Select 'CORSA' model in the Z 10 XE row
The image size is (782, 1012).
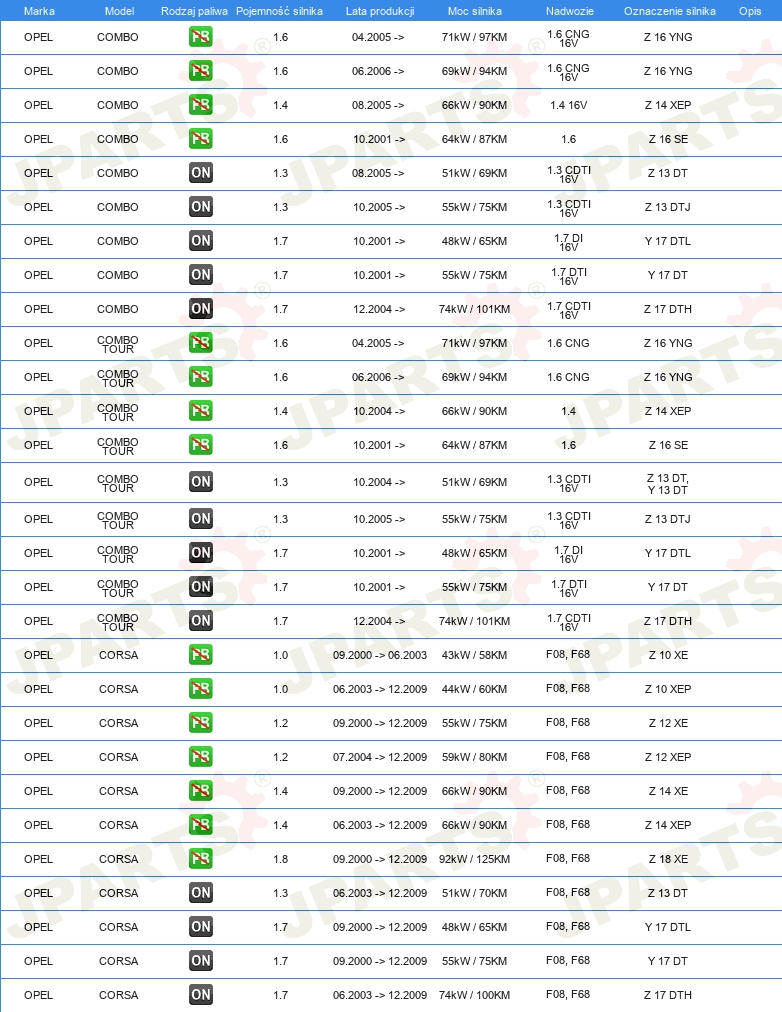(x=119, y=655)
